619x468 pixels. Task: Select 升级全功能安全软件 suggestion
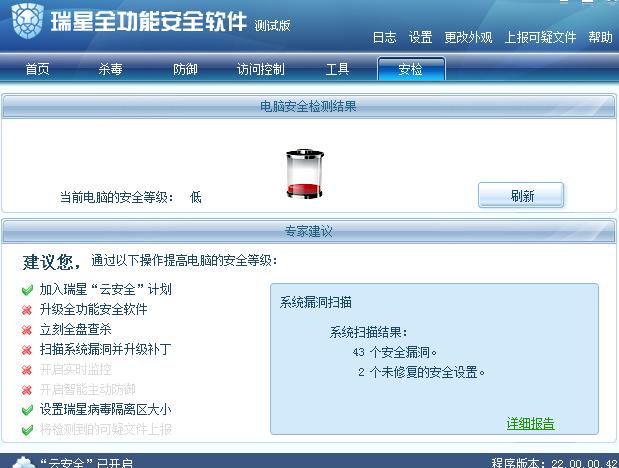pyautogui.click(x=94, y=309)
